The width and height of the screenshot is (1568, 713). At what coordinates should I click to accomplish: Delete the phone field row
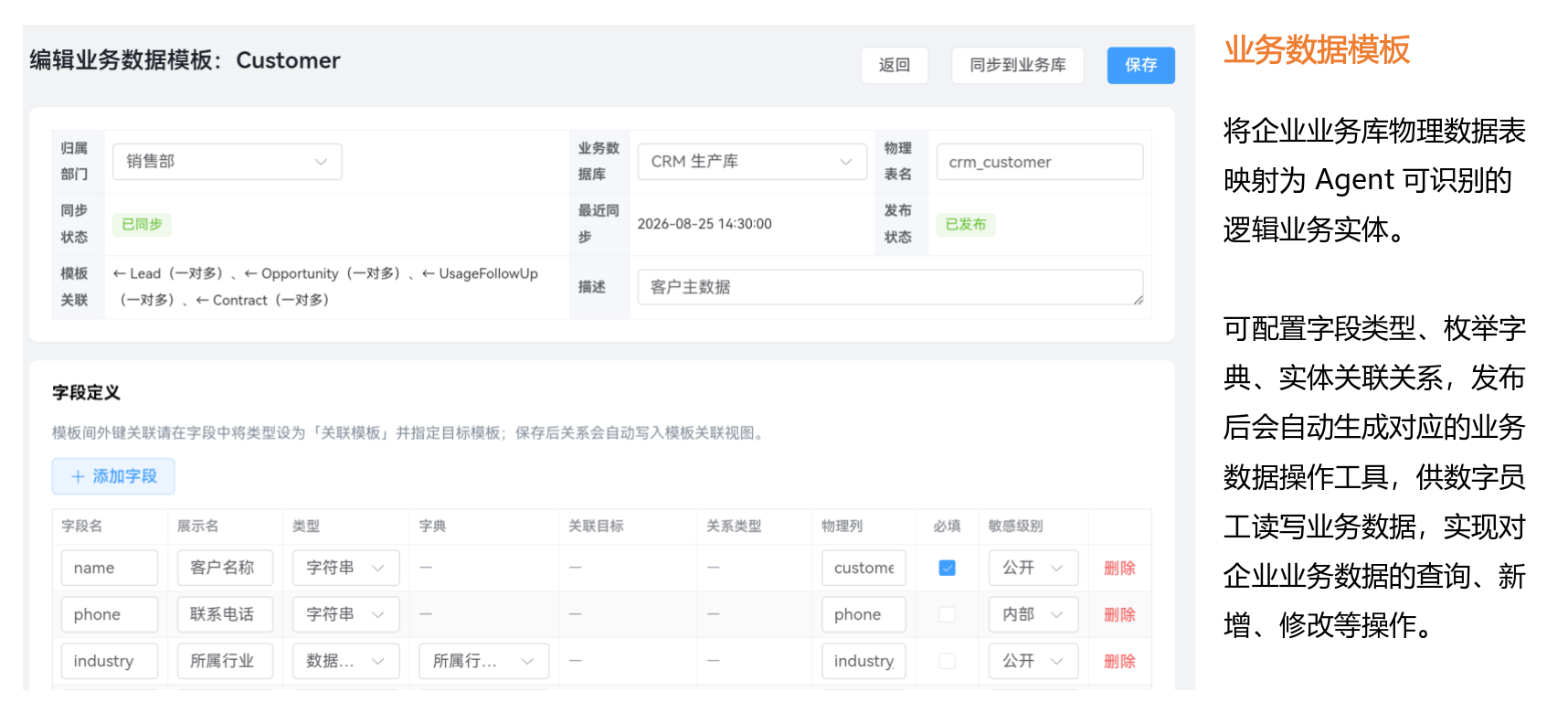point(1119,614)
